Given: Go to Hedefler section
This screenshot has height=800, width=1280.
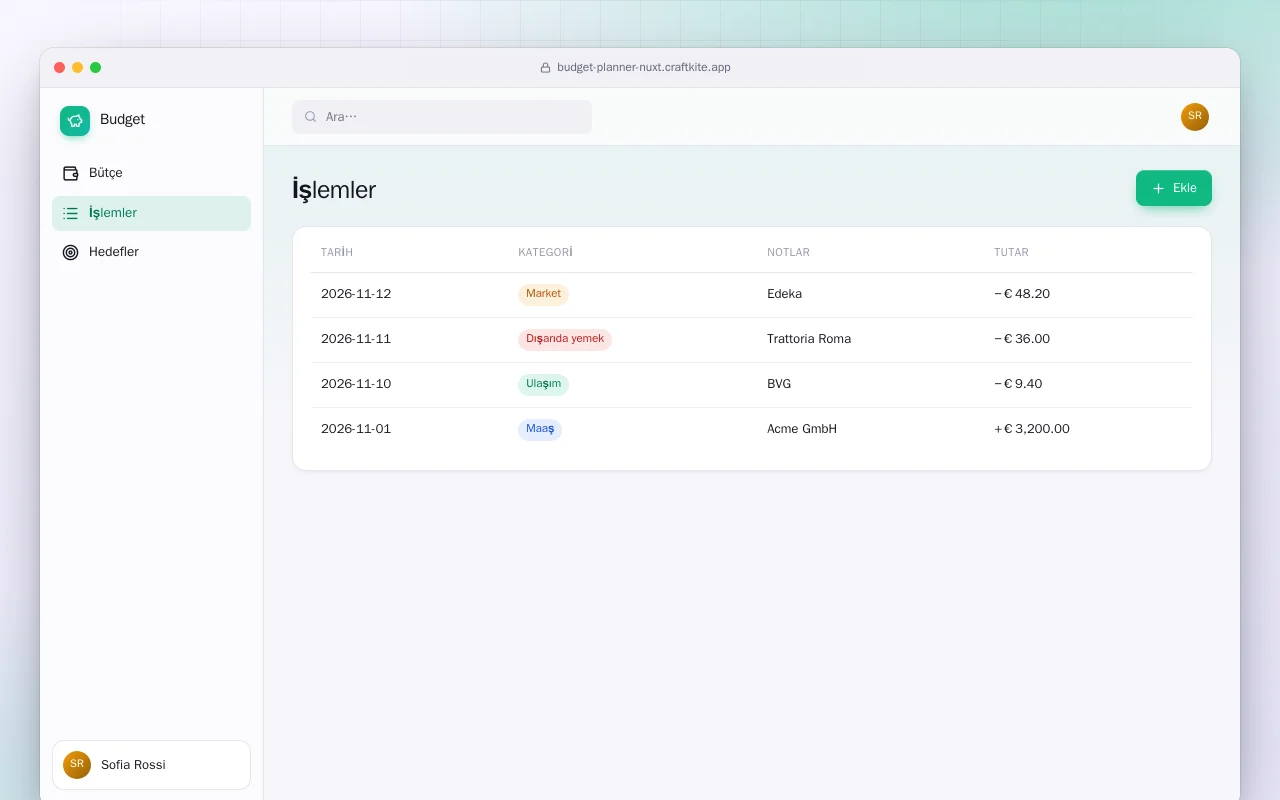Looking at the screenshot, I should 151,252.
